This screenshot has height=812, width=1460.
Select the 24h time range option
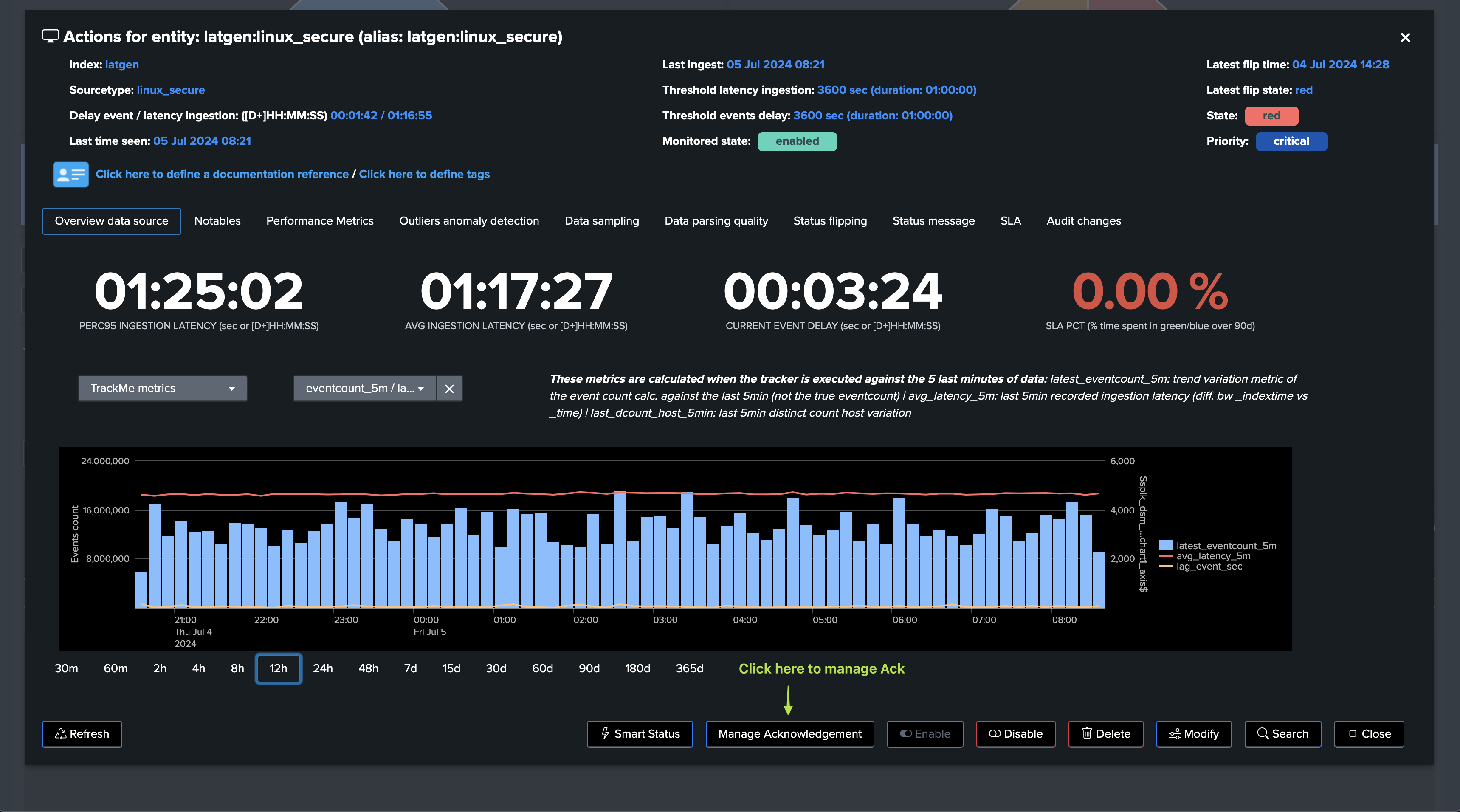tap(322, 668)
